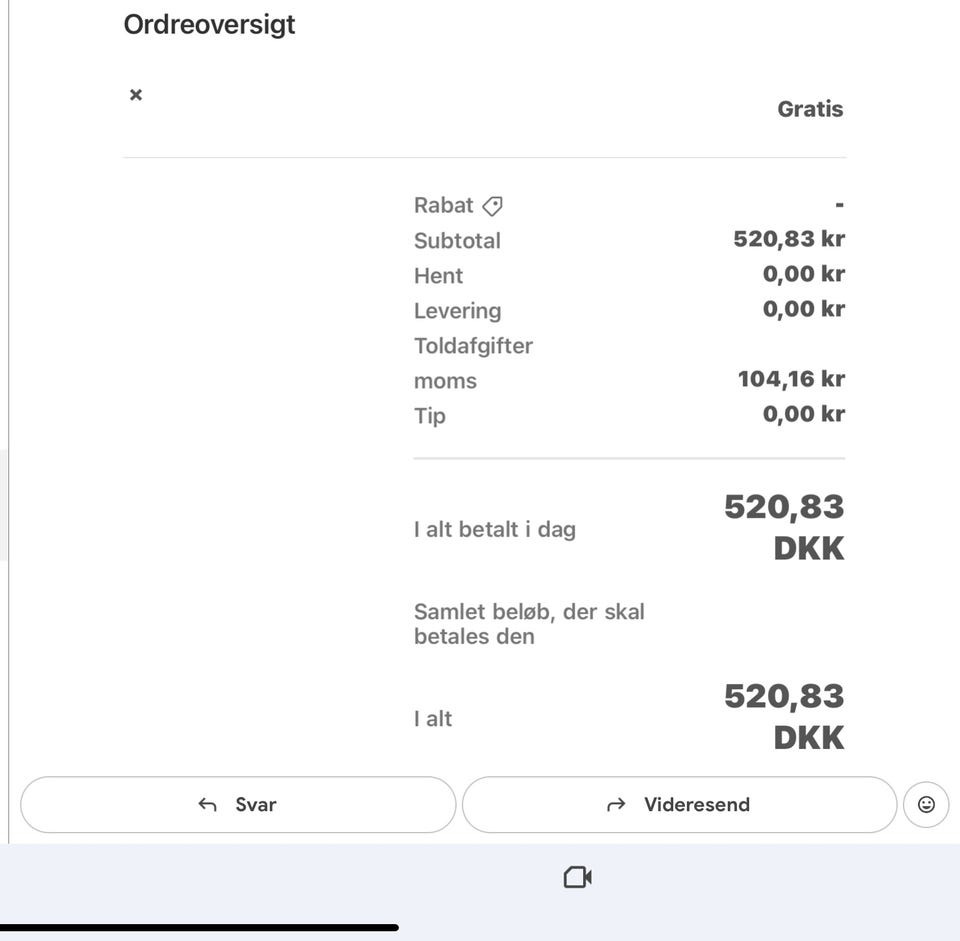960x941 pixels.
Task: Click the × icon below Ordreoversigt
Action: 136,95
